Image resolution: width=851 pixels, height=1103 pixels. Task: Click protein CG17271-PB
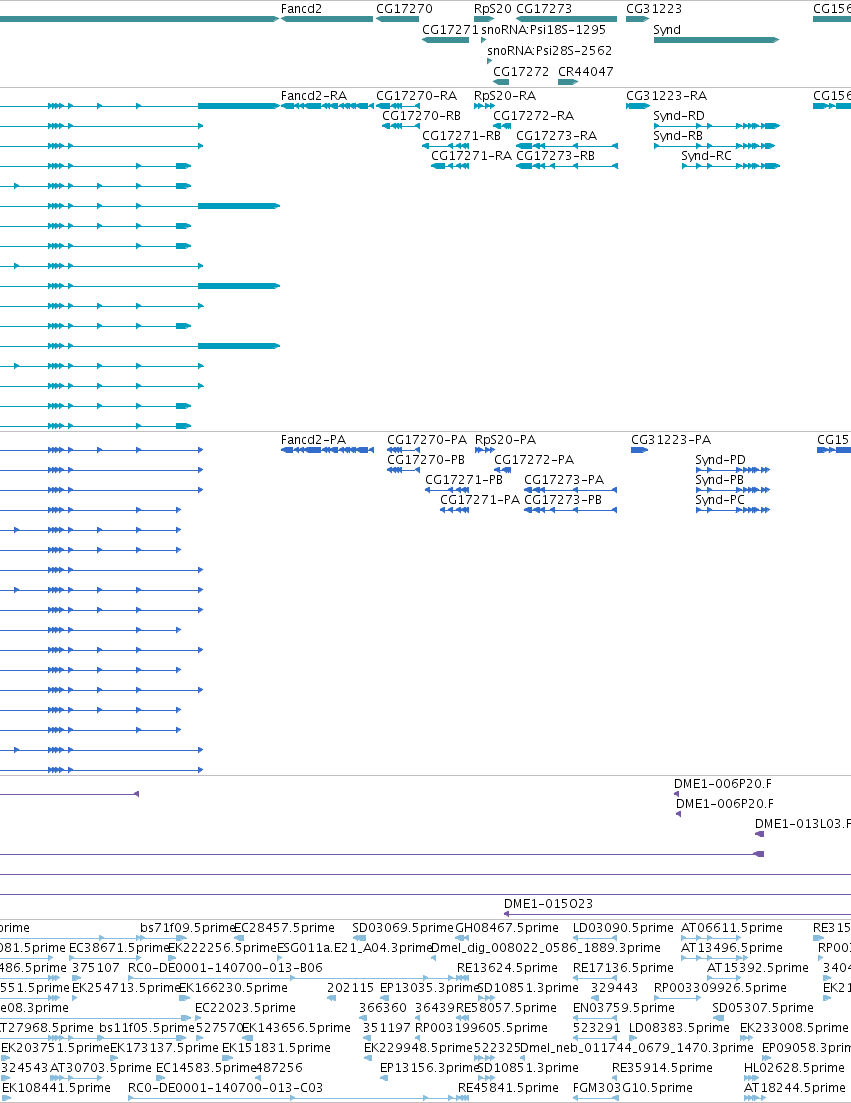coord(464,480)
